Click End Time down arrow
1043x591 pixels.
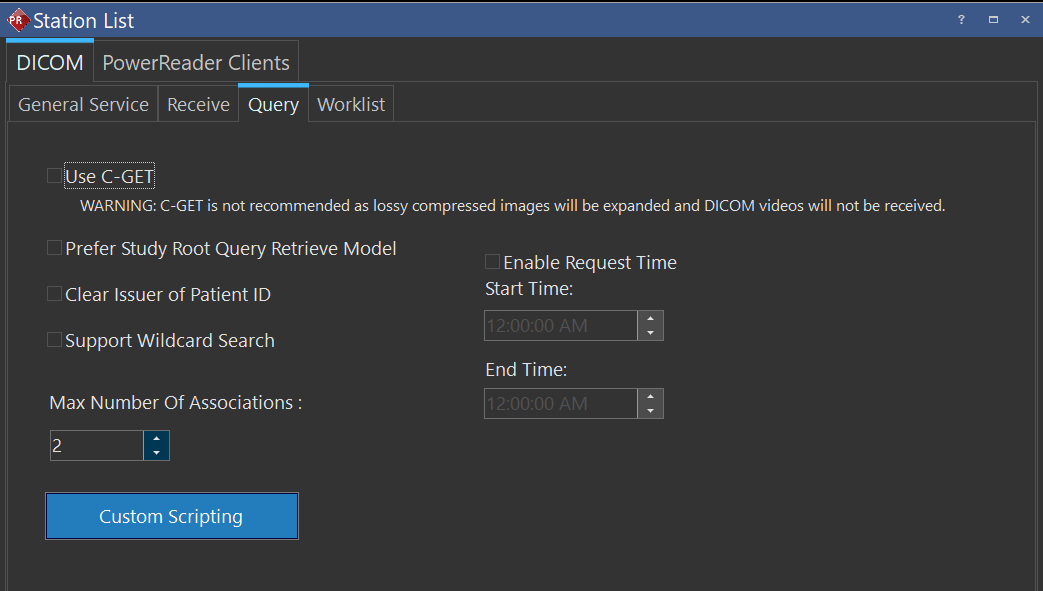650,410
